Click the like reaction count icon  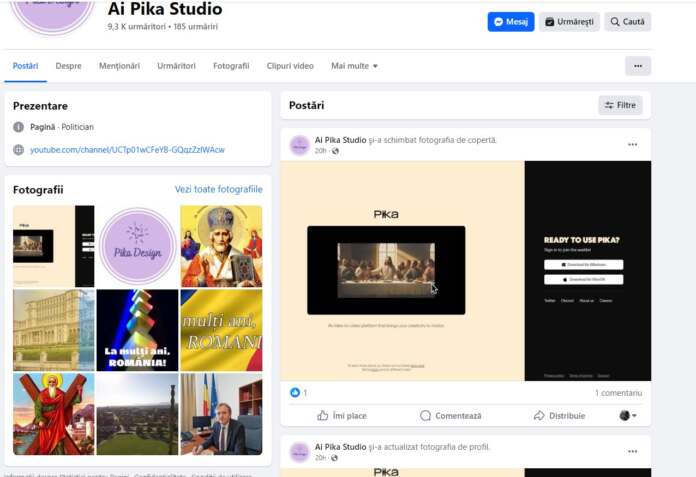(x=295, y=393)
